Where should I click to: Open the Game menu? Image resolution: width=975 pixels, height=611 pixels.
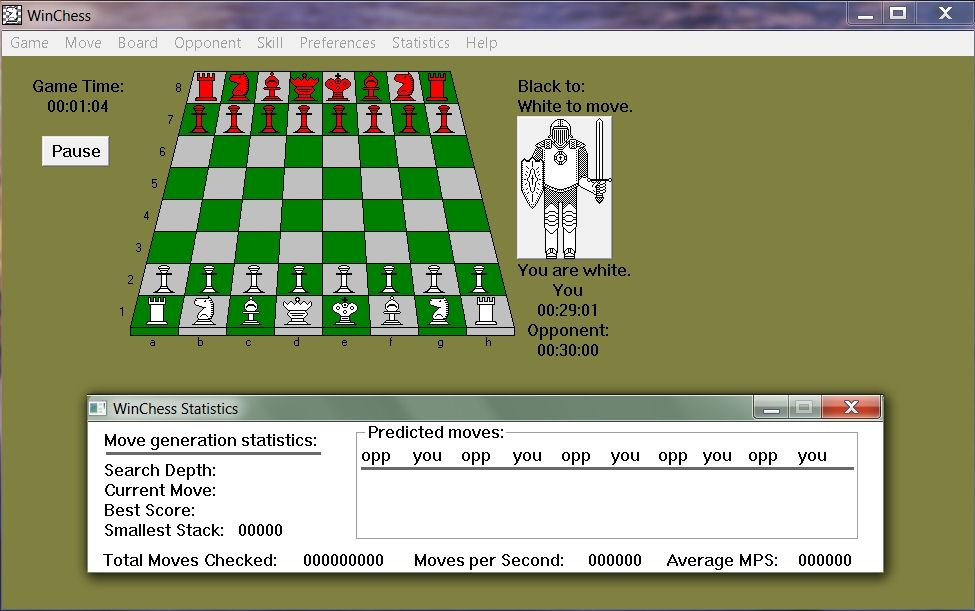29,43
